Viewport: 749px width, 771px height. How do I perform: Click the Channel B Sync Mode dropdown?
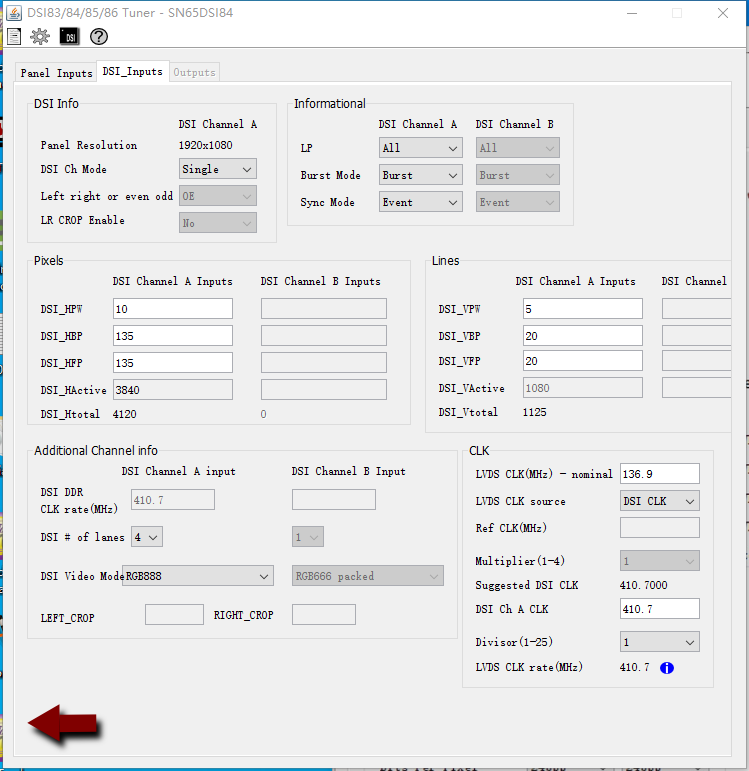point(517,202)
